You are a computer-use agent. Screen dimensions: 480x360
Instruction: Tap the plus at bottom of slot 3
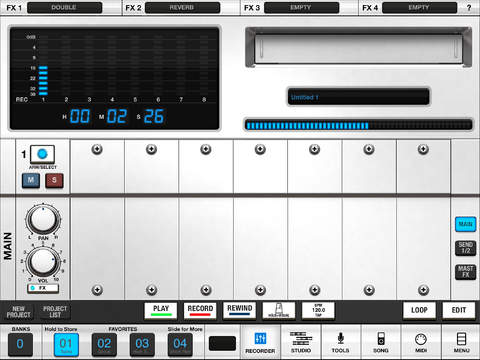(x=151, y=290)
